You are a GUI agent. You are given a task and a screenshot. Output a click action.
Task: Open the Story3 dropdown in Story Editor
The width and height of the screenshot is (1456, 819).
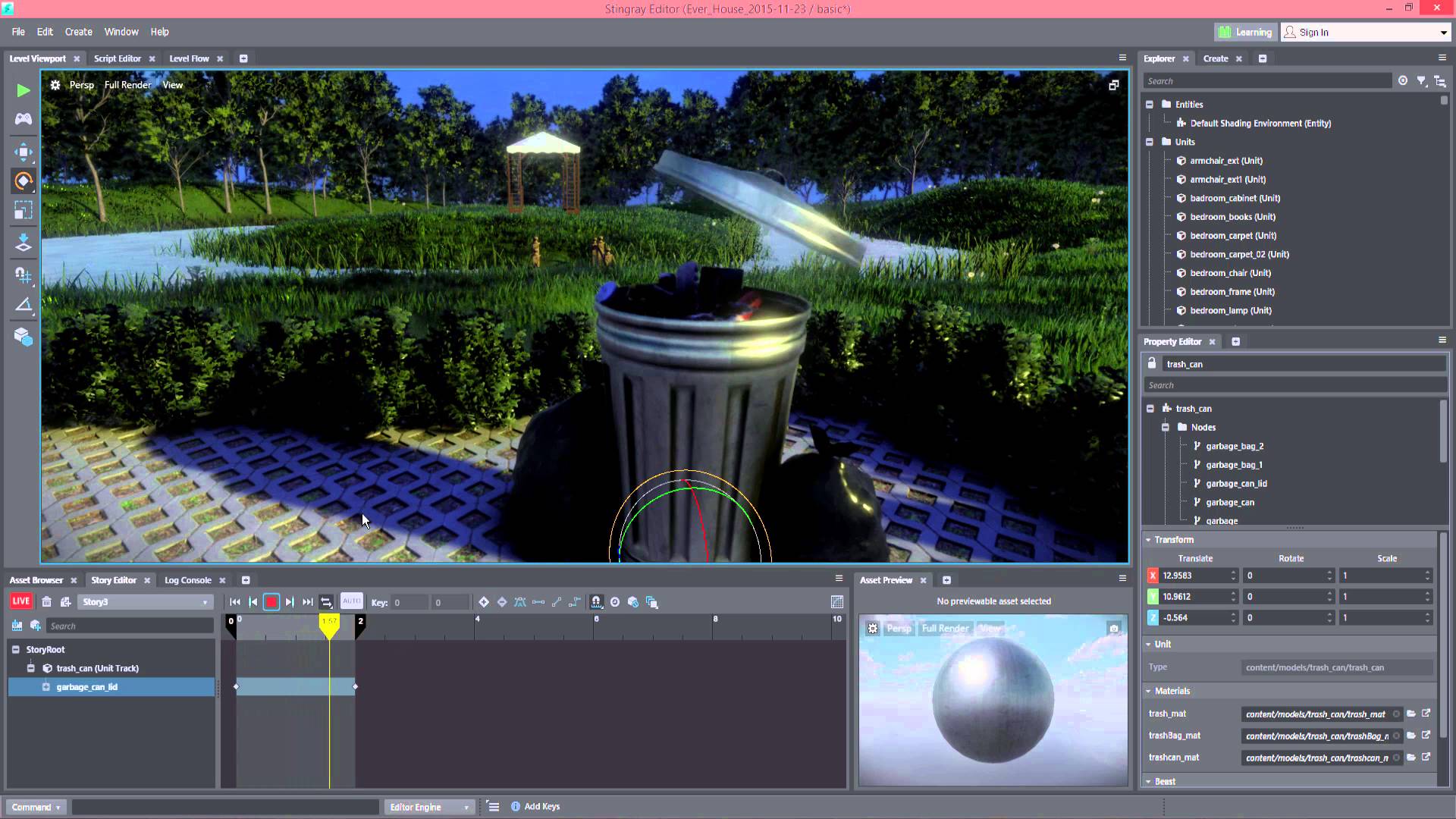[203, 601]
